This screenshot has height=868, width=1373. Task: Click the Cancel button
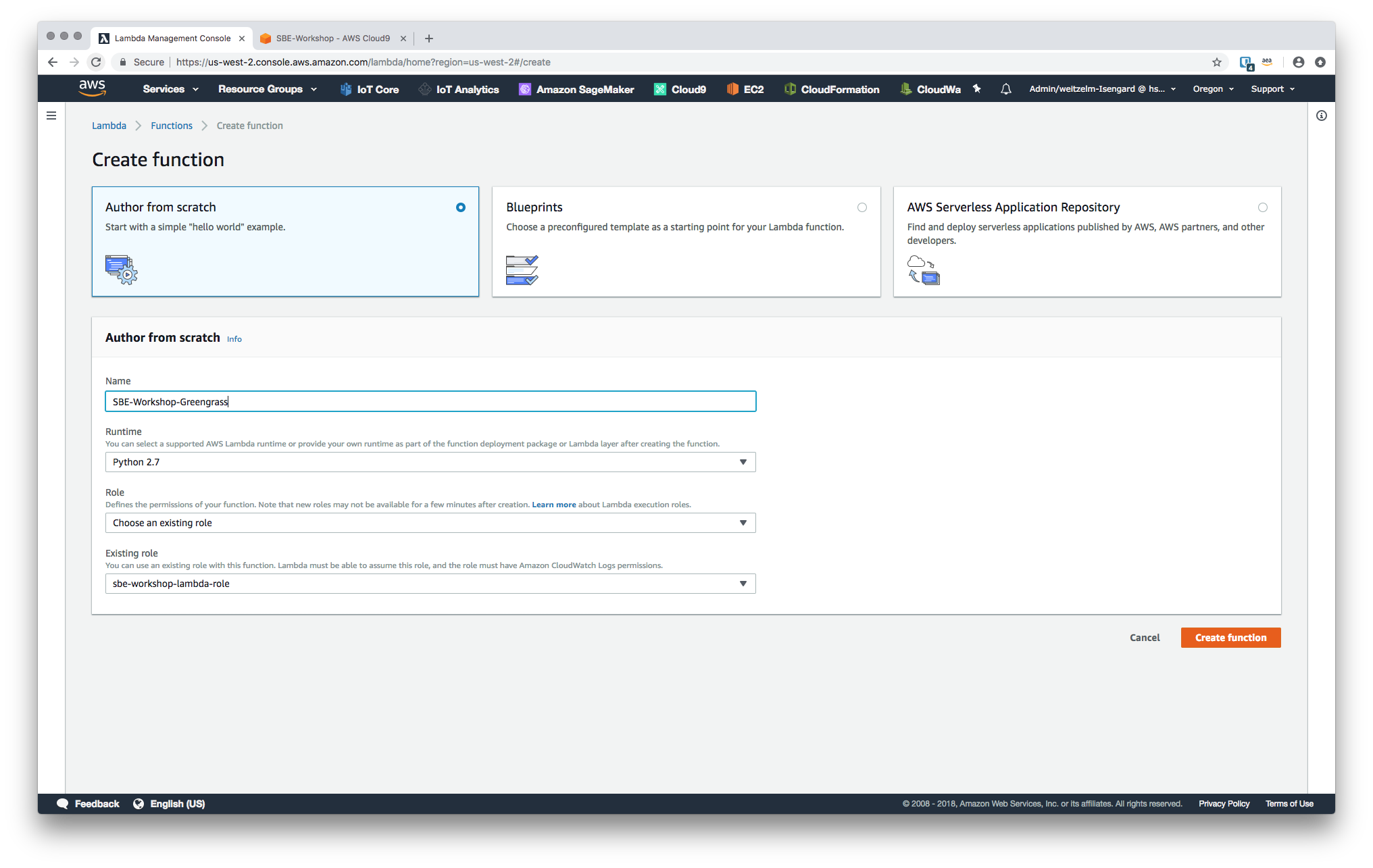[1145, 638]
